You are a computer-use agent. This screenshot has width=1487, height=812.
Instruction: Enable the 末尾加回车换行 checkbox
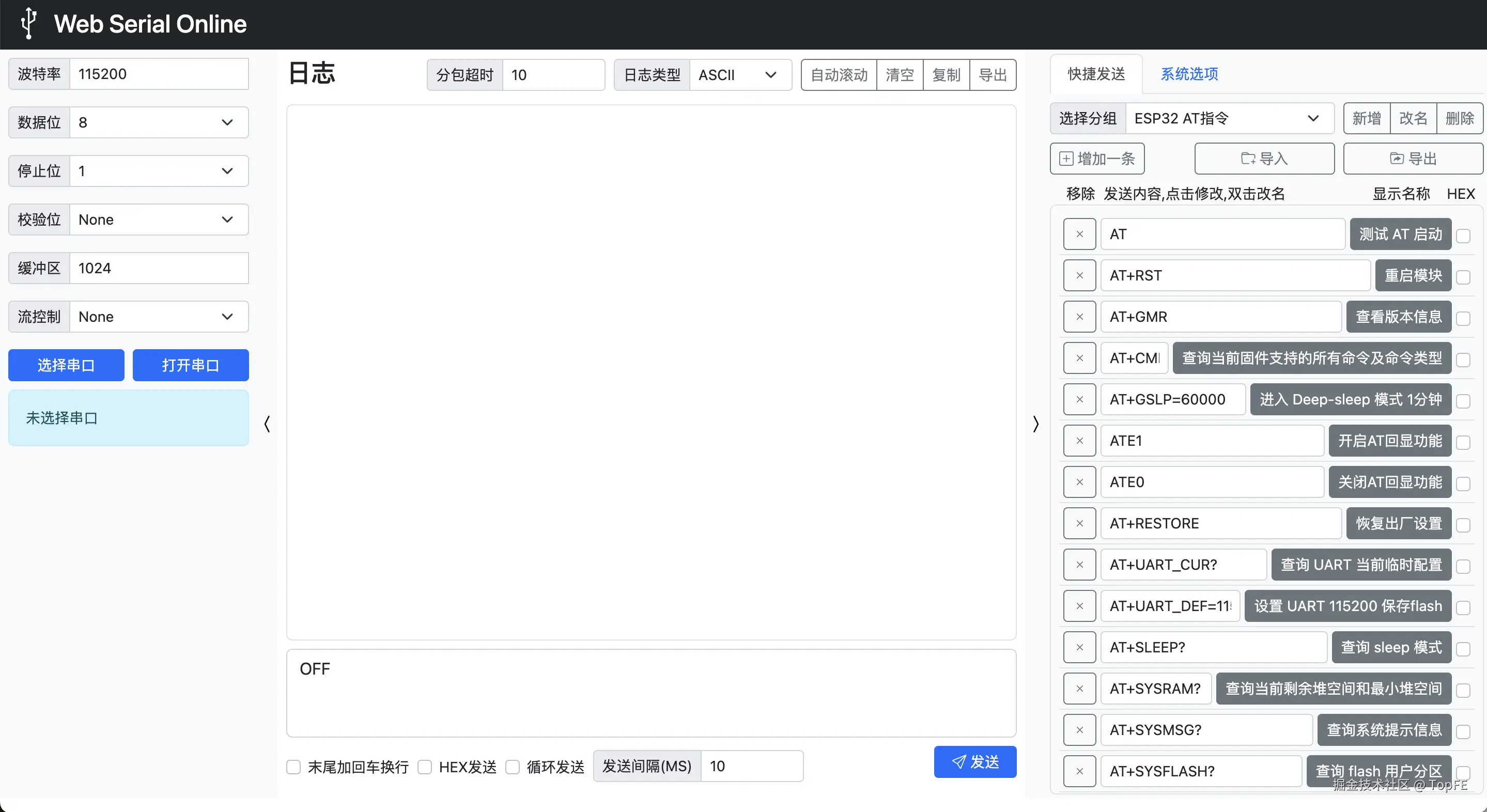pos(294,767)
